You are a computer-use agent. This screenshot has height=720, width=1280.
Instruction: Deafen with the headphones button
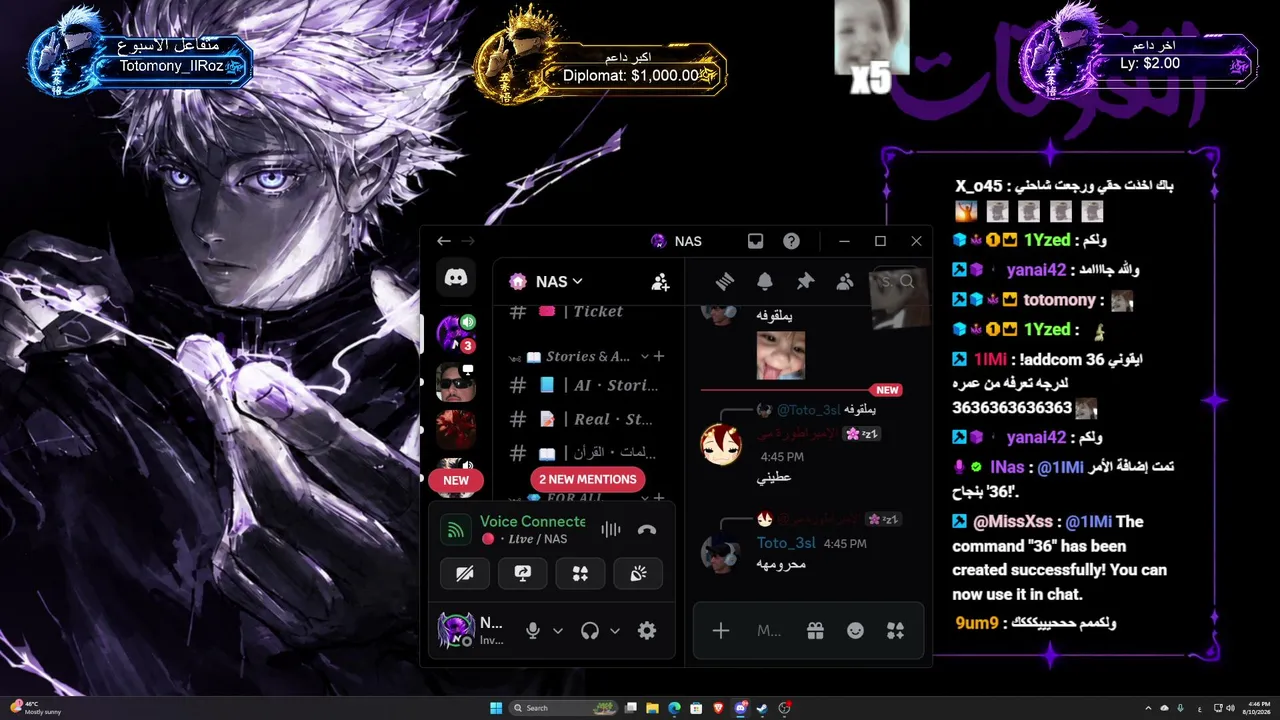click(590, 630)
